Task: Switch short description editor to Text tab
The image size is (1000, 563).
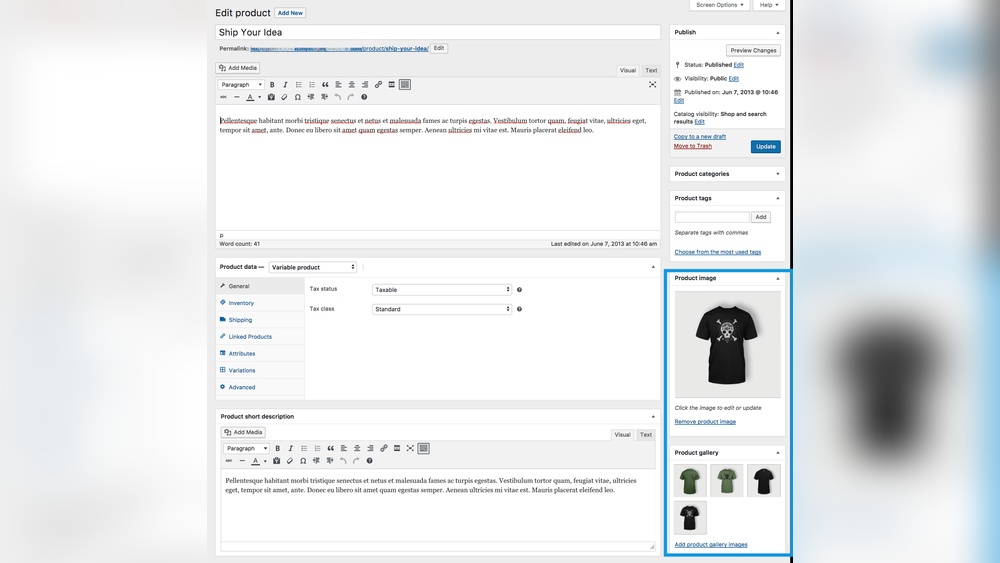Action: [645, 435]
